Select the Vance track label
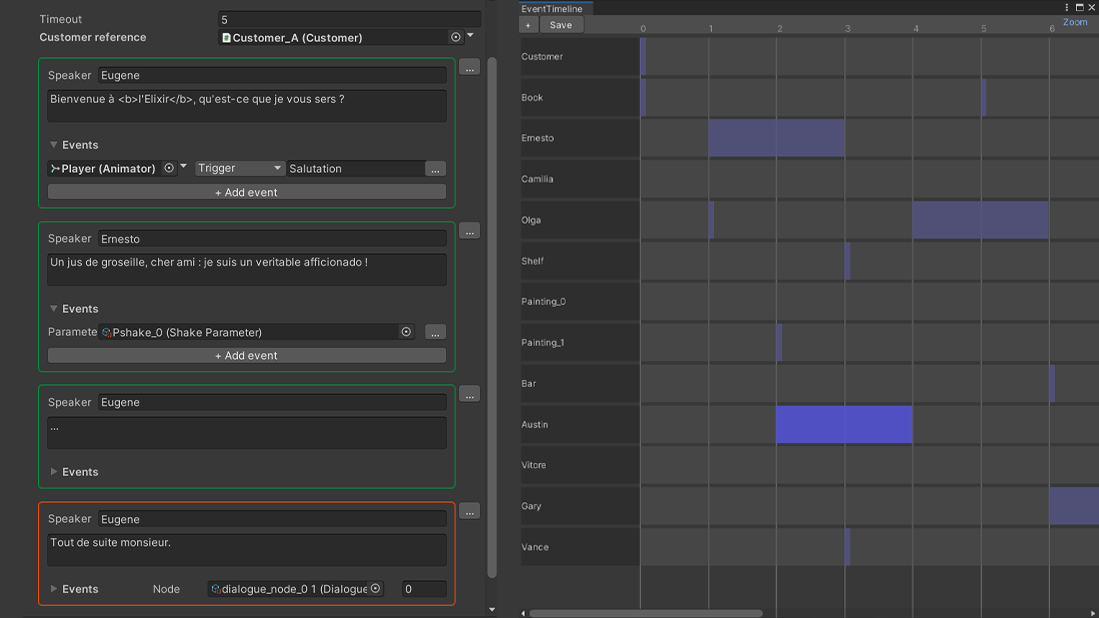1099x618 pixels. [535, 547]
